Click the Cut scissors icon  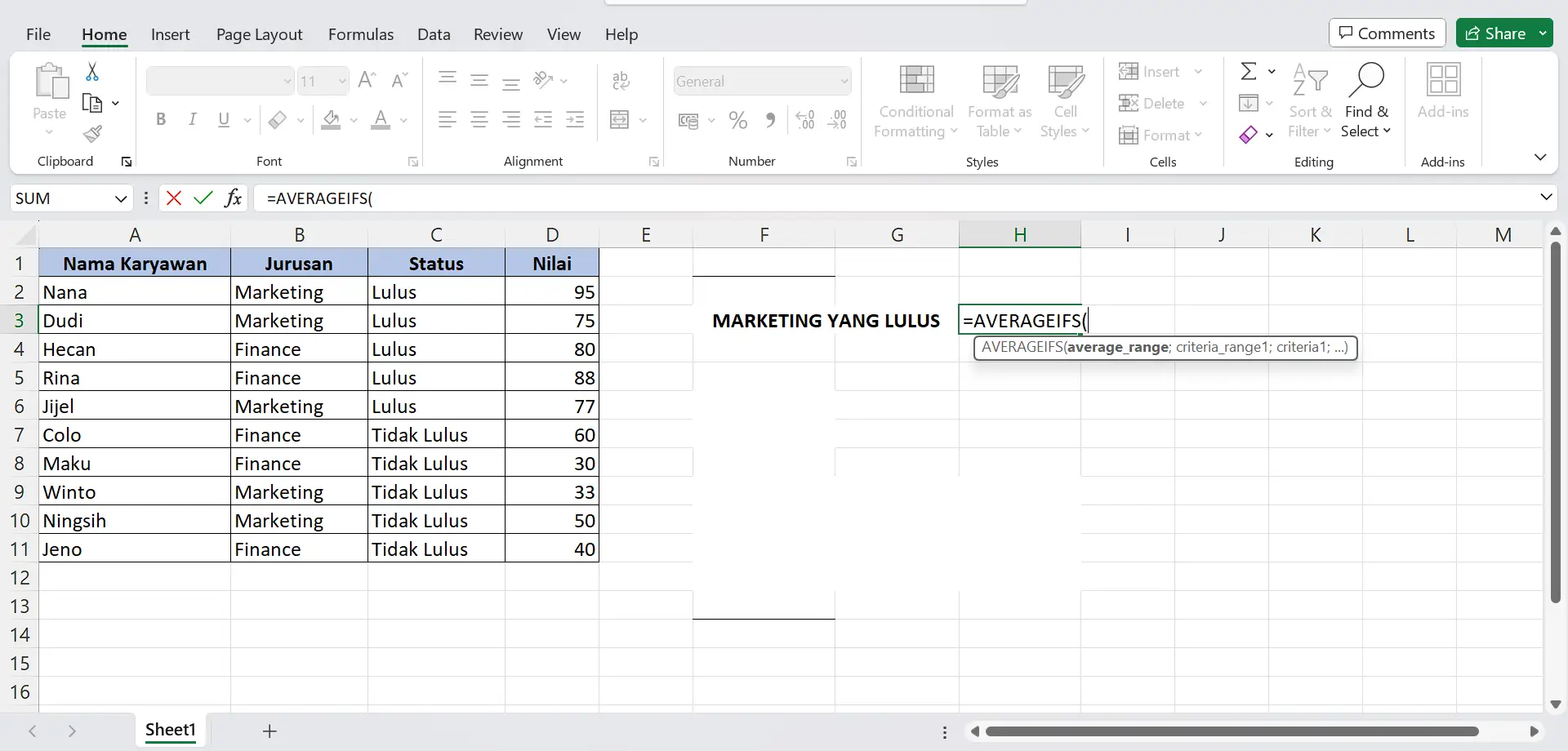point(92,72)
